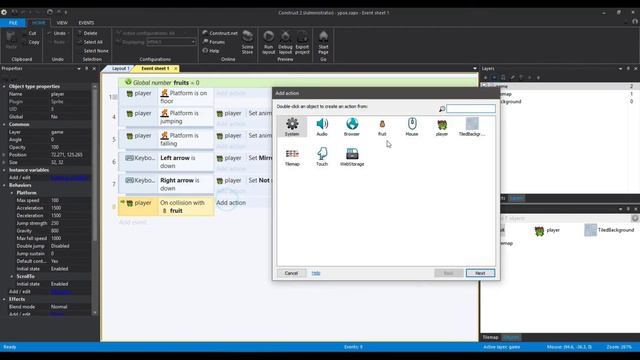Open Construct.net link in ribbon
This screenshot has width=640, height=360.
(x=220, y=33)
